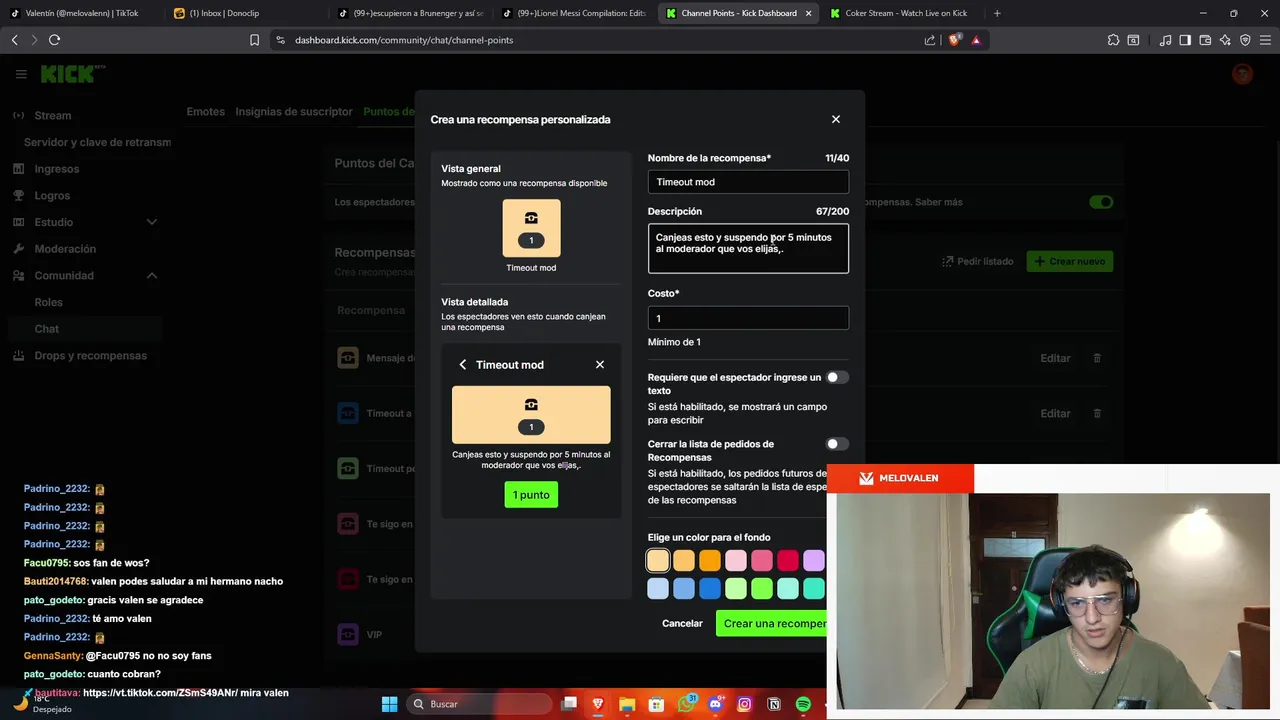
Task: Toggle require viewer text input
Action: pos(837,377)
